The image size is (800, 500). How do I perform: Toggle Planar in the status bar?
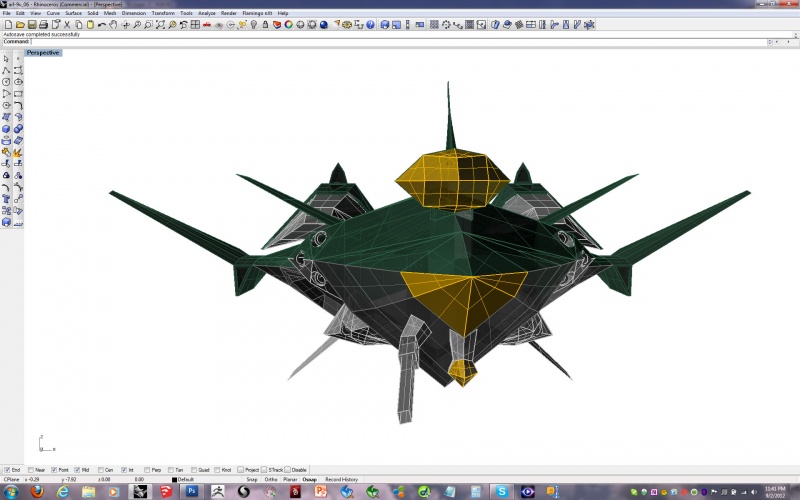[x=290, y=480]
